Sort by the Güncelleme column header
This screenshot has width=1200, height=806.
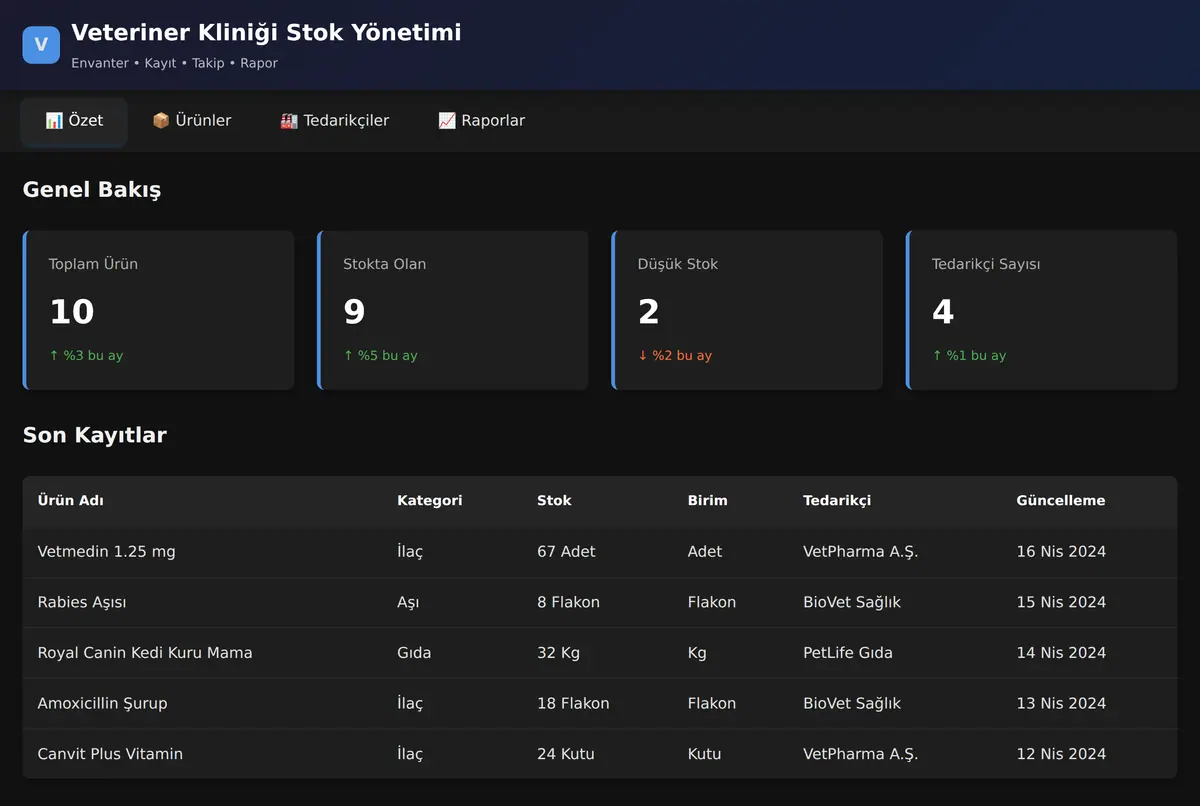[1061, 501]
